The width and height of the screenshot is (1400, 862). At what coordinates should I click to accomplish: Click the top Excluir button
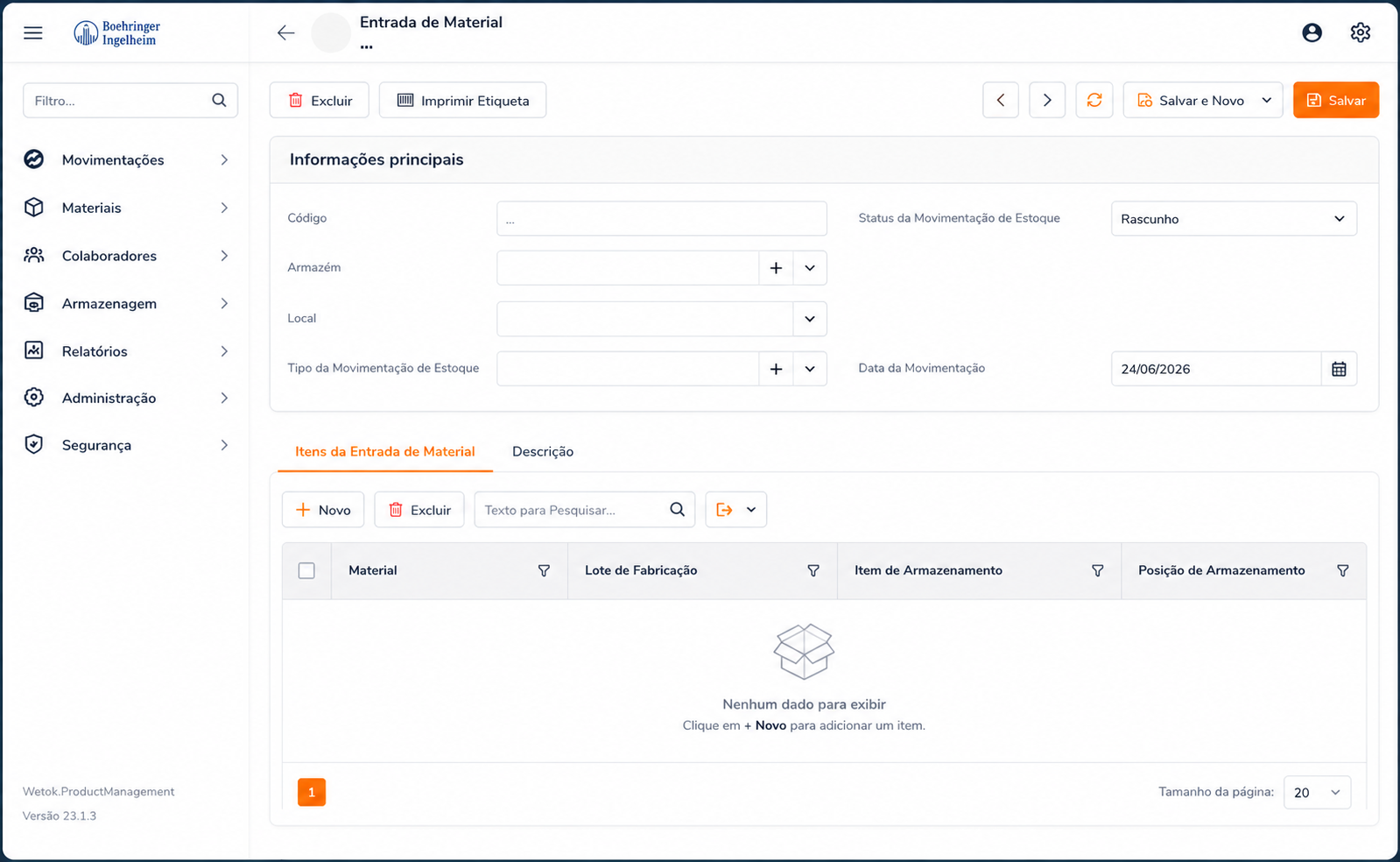click(x=320, y=101)
